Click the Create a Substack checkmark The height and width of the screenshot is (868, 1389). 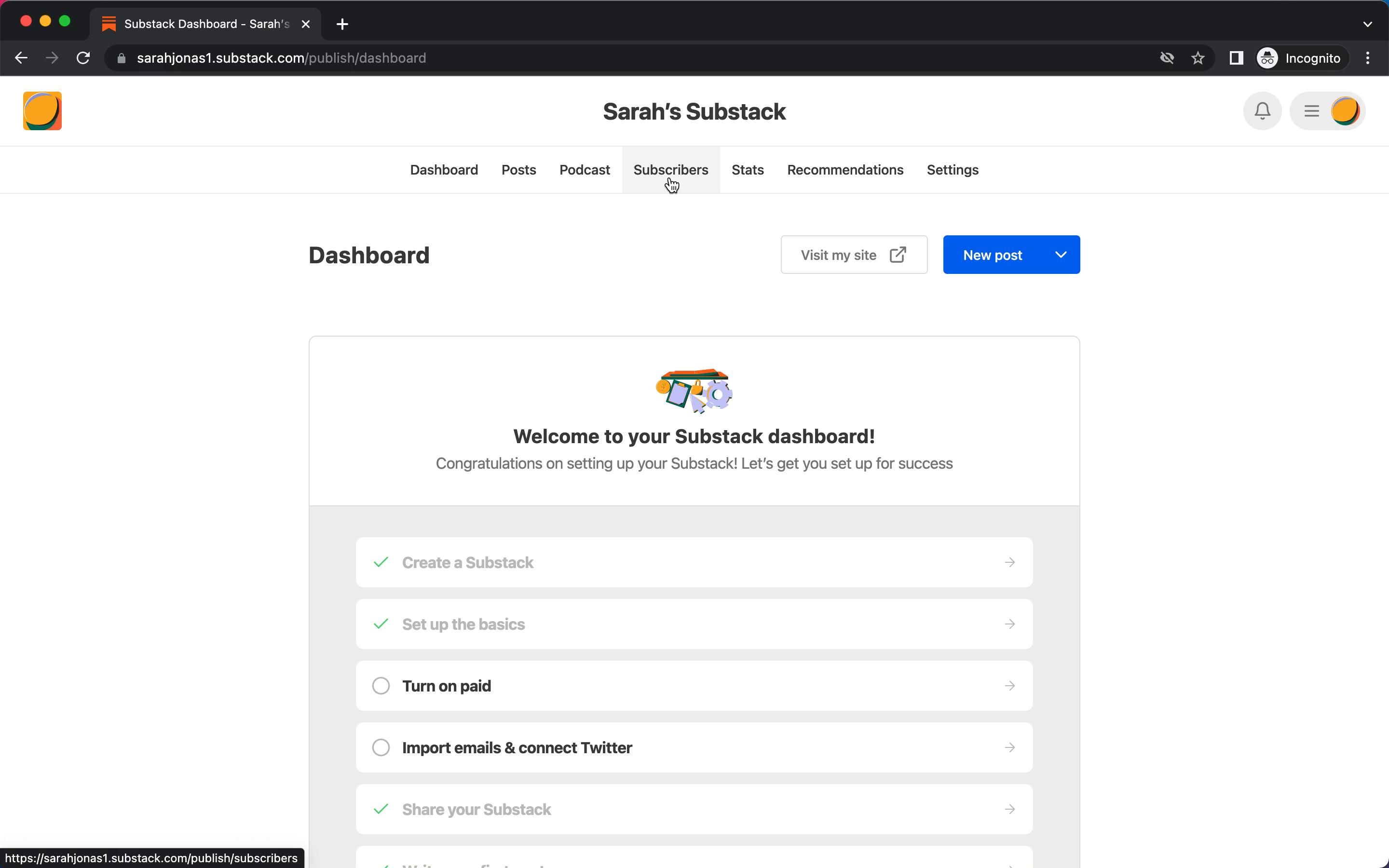(381, 562)
